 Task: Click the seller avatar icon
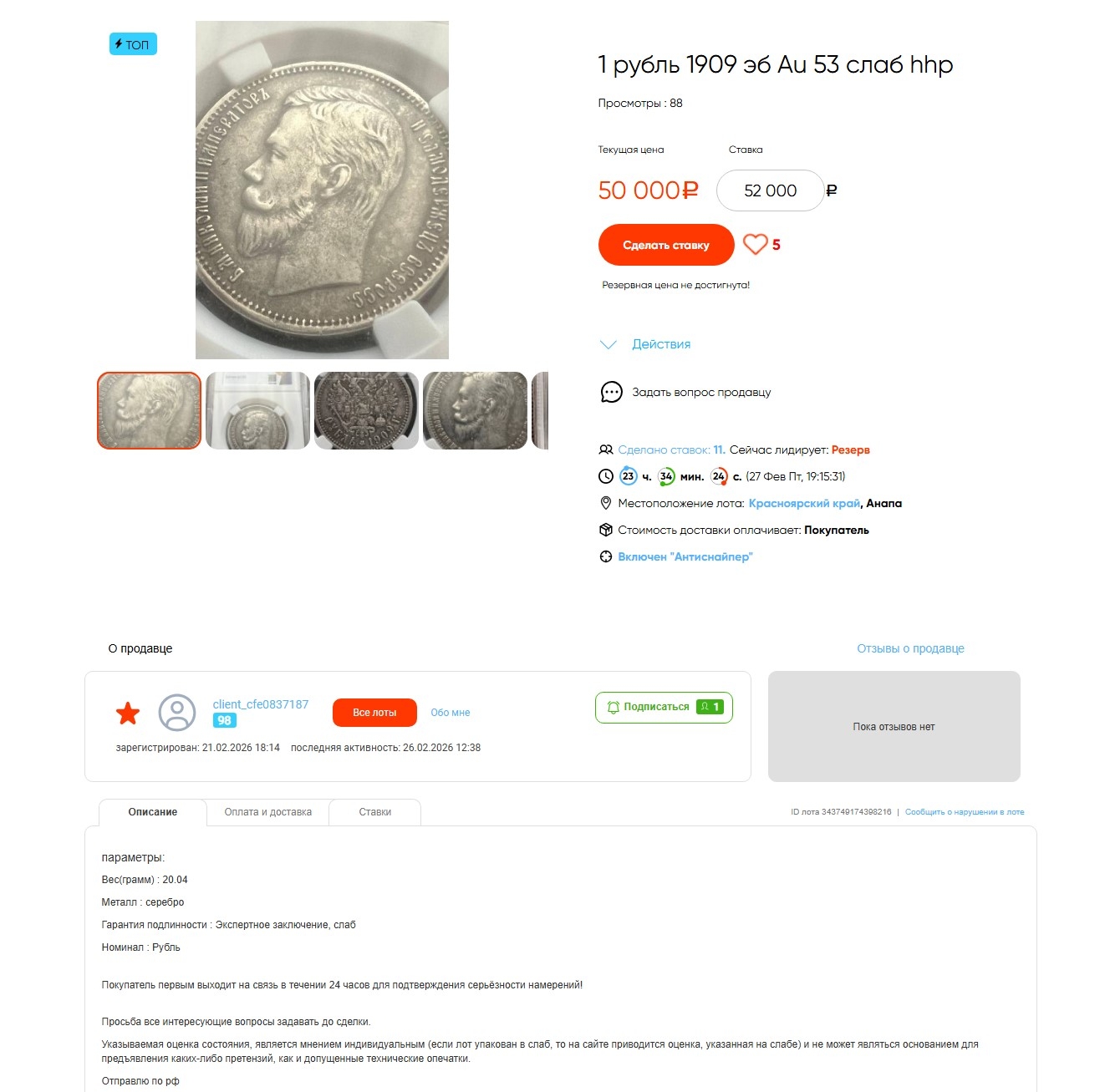(177, 713)
